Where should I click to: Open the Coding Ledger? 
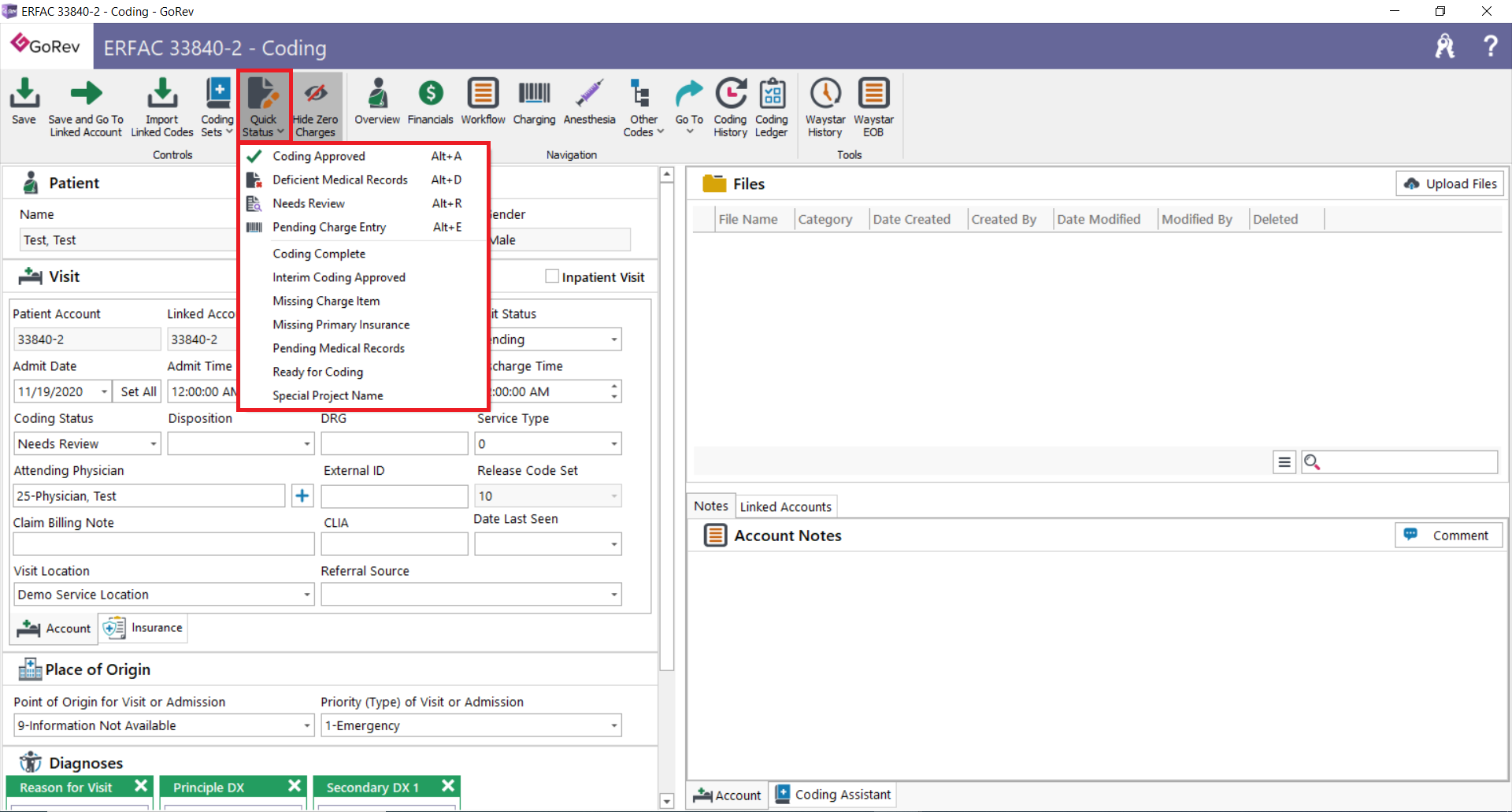pos(772,108)
